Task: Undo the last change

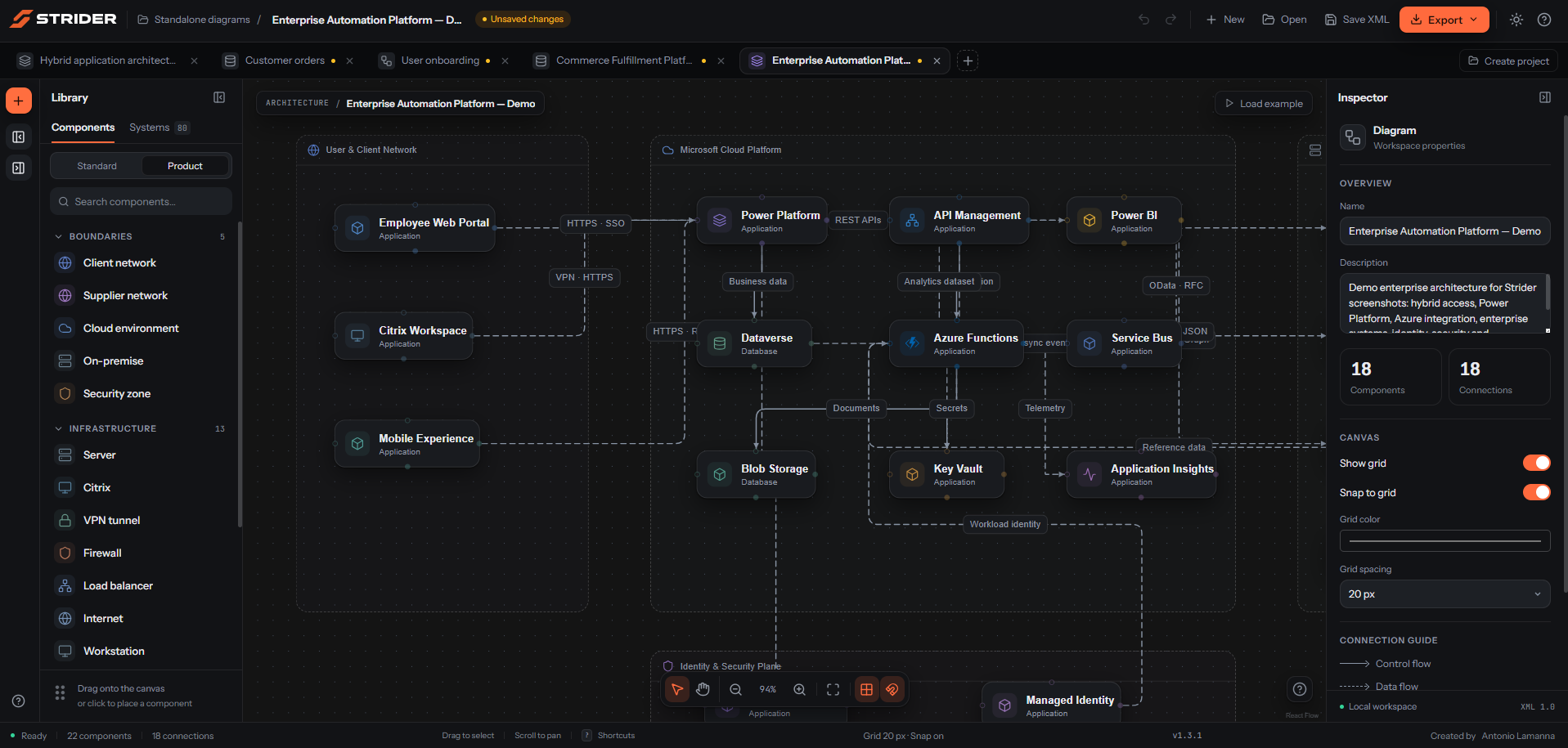Action: 1143,20
